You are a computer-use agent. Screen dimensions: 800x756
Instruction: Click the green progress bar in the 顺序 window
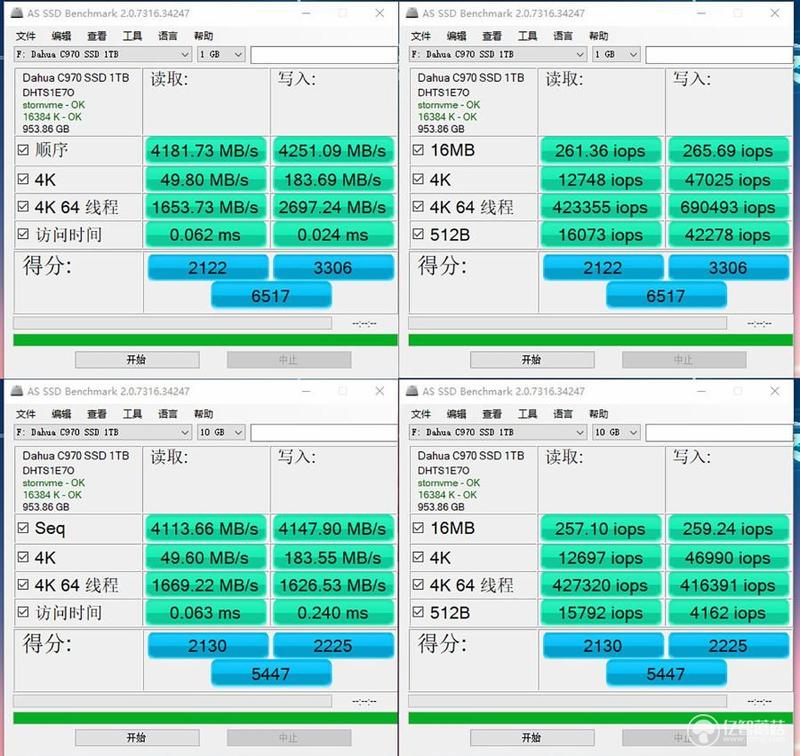coord(205,340)
